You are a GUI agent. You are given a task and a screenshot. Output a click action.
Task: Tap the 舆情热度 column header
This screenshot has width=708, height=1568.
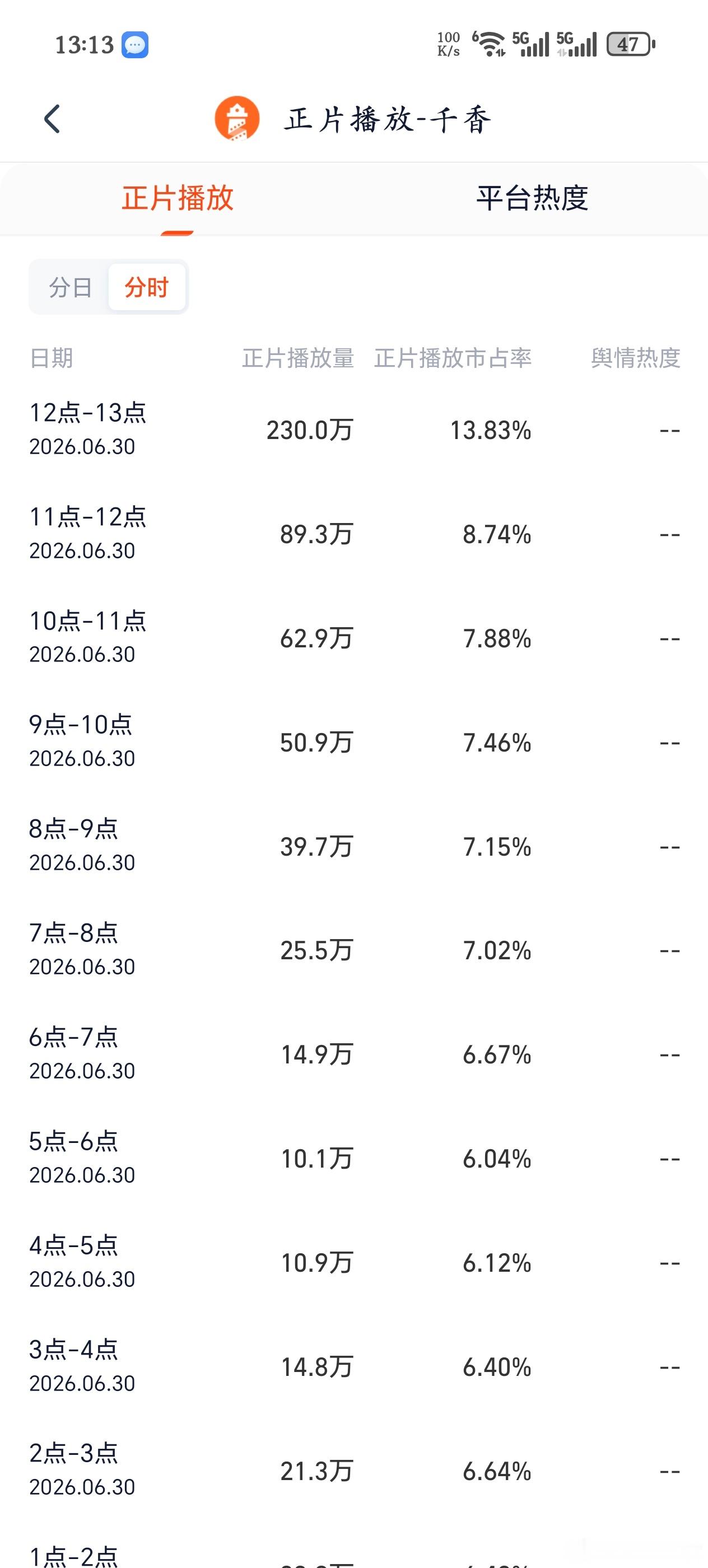(x=636, y=358)
